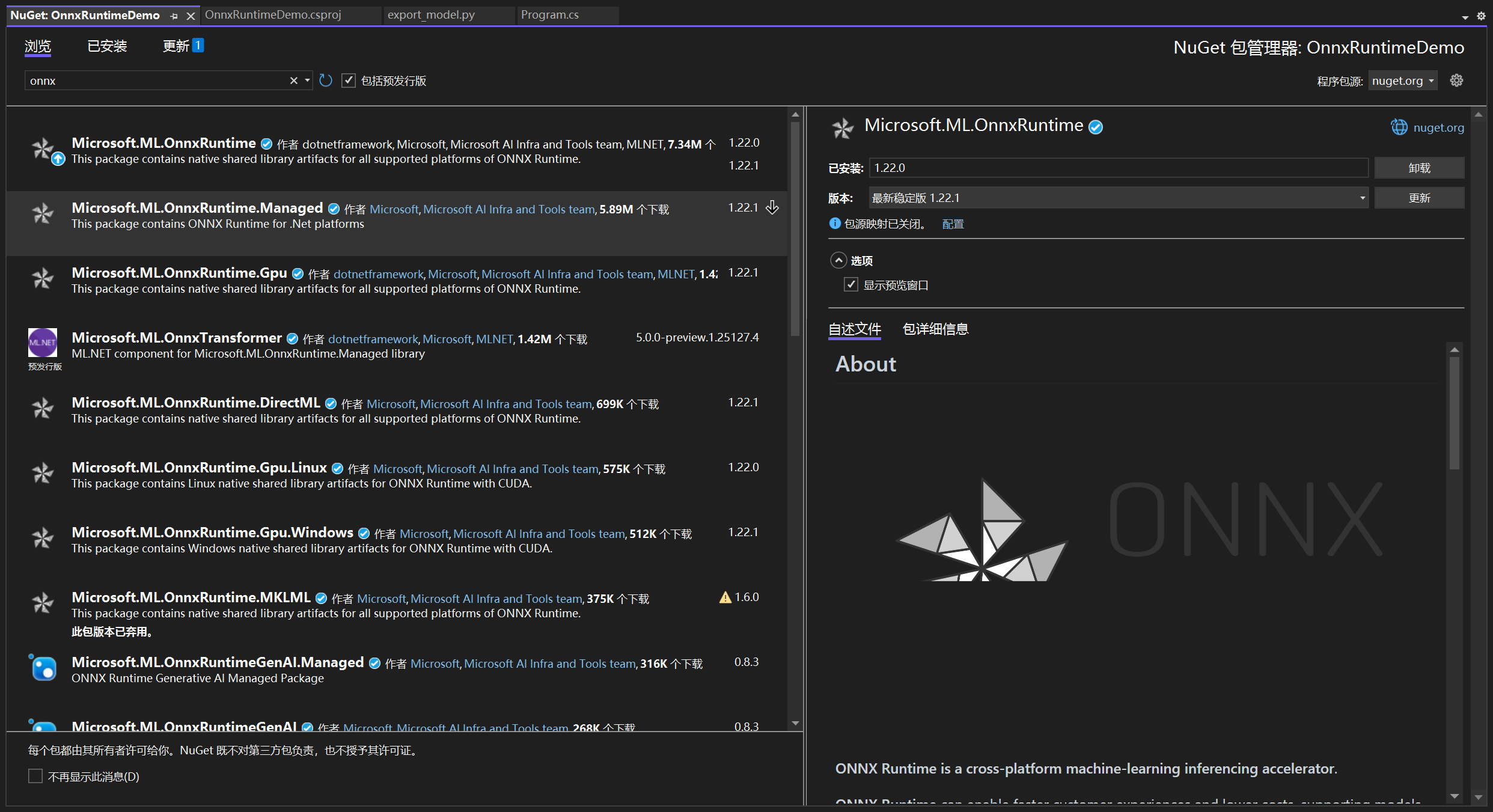
Task: Switch to the installed tab
Action: point(107,46)
